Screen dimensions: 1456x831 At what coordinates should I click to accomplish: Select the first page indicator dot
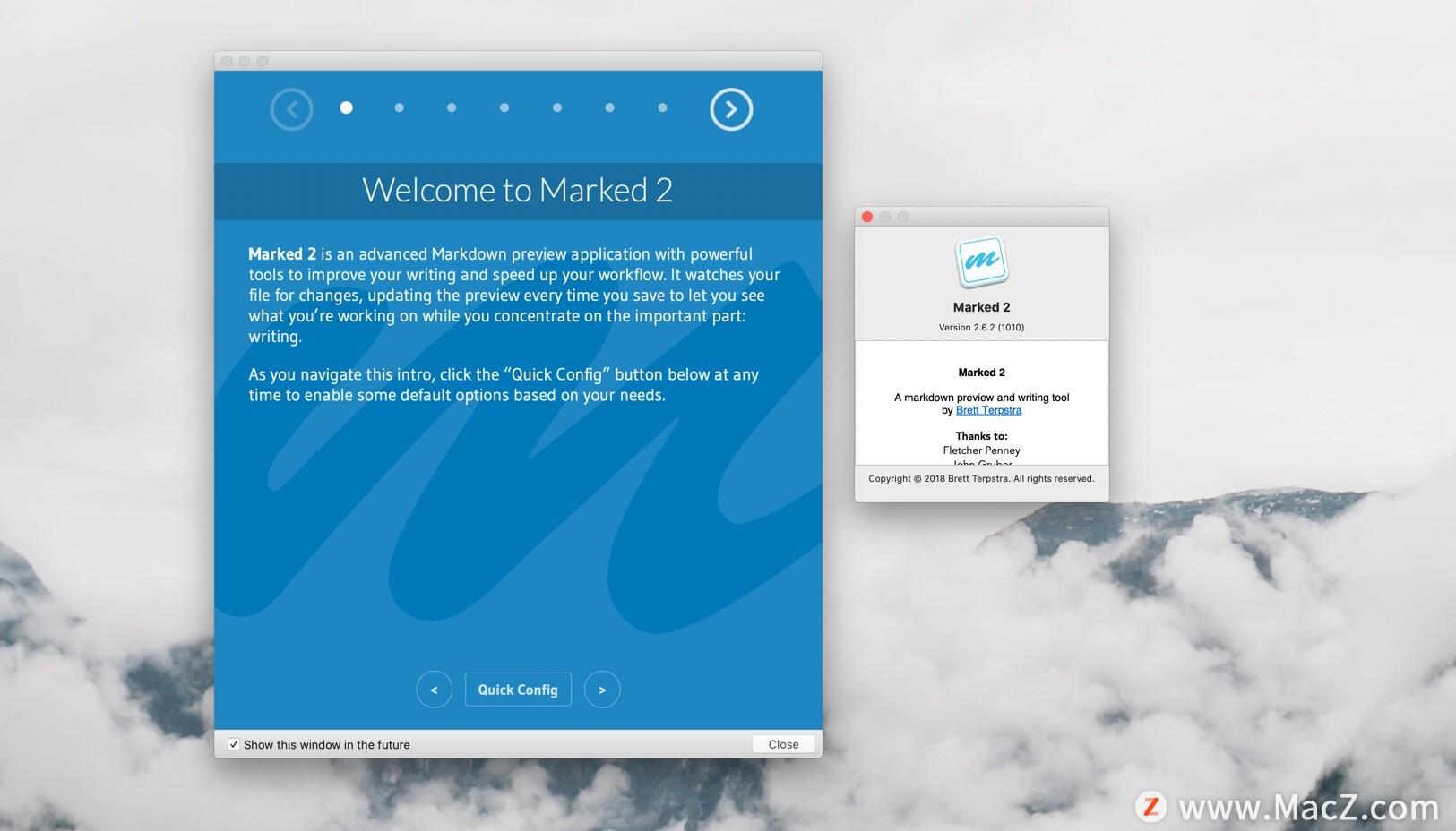click(346, 107)
